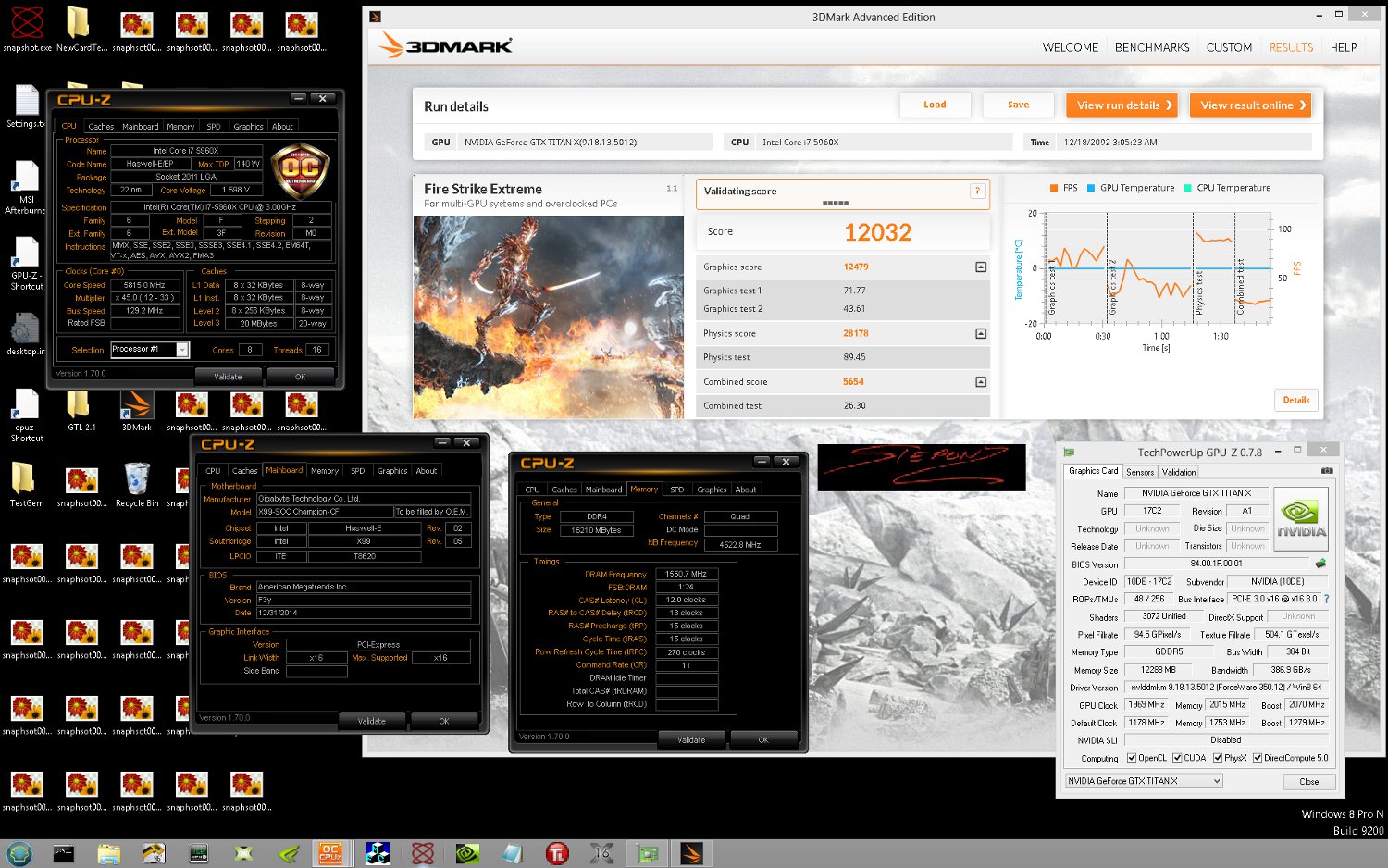Save BIOS using GPU-Z chip icon
Image resolution: width=1388 pixels, height=868 pixels.
[1320, 563]
